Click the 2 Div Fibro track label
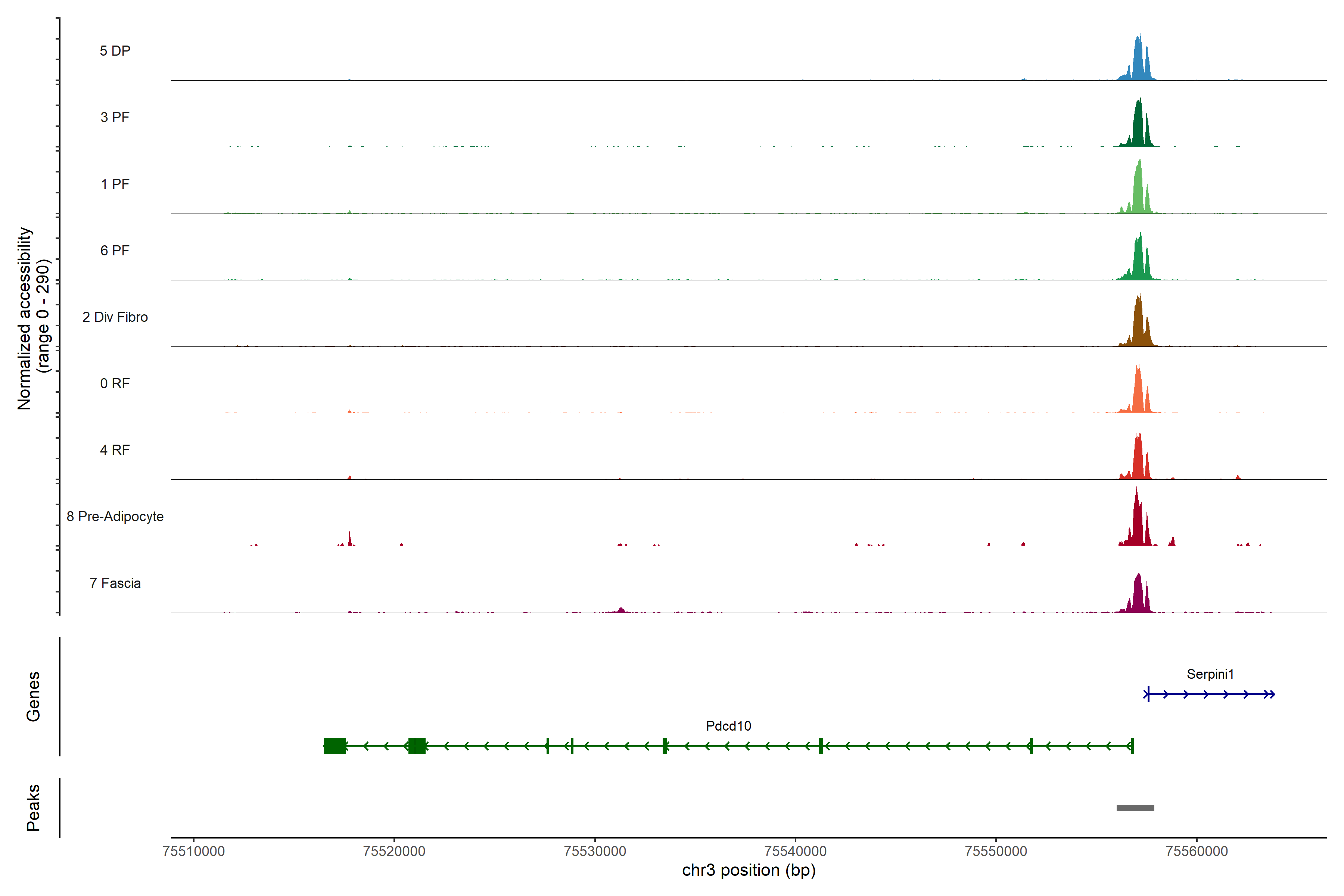 click(x=115, y=317)
